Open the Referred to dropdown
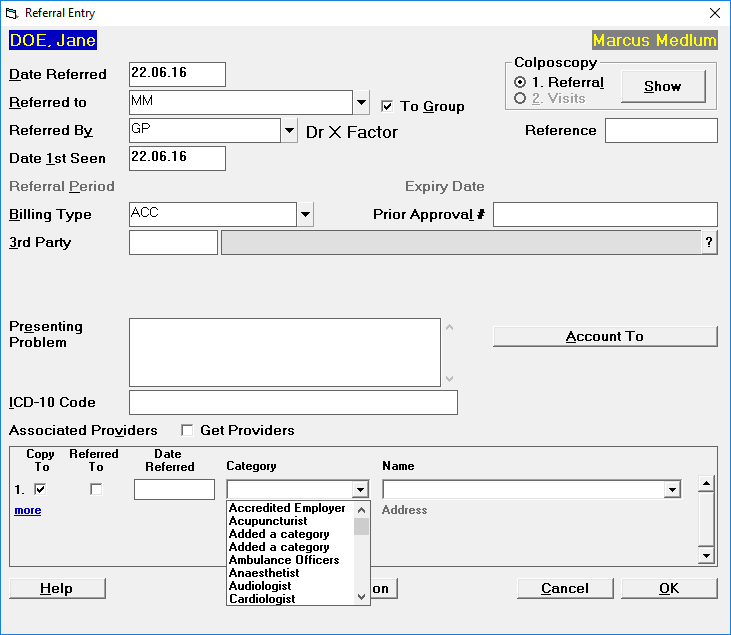 (361, 102)
